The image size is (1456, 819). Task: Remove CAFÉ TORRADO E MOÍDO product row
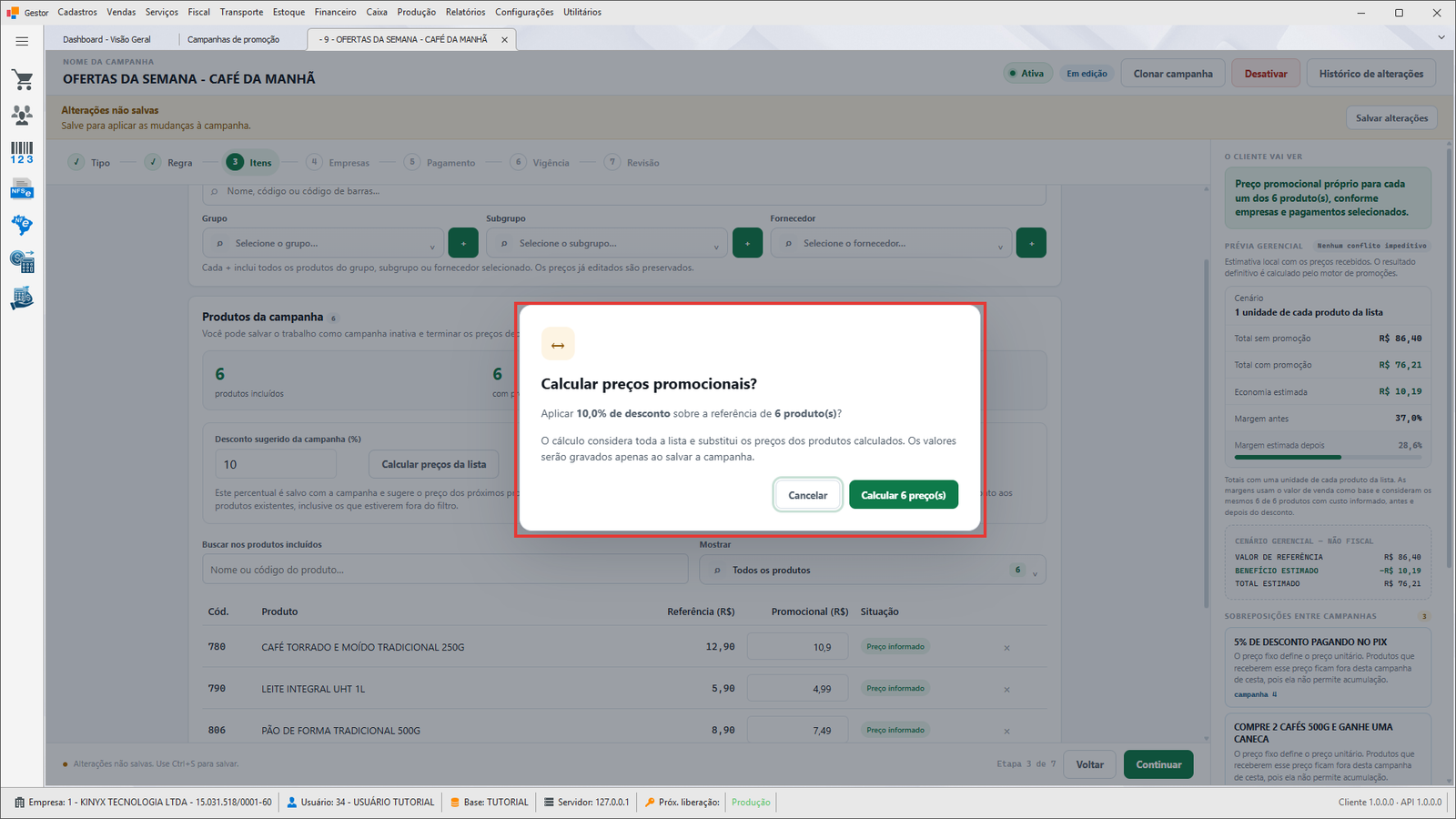point(1006,648)
